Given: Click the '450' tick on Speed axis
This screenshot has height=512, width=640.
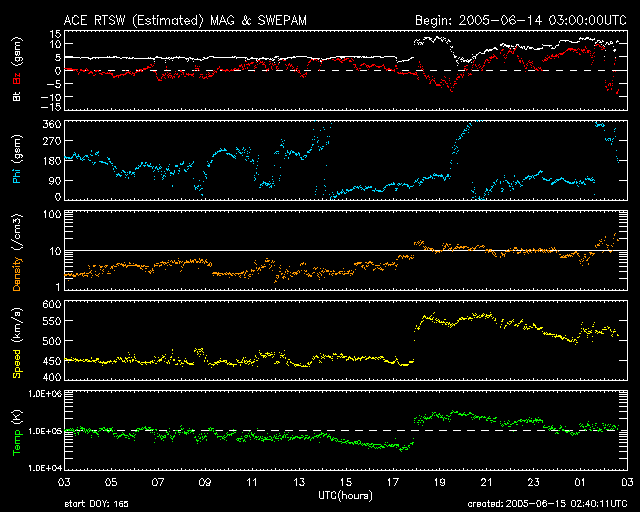Looking at the screenshot, I should (x=52, y=361).
